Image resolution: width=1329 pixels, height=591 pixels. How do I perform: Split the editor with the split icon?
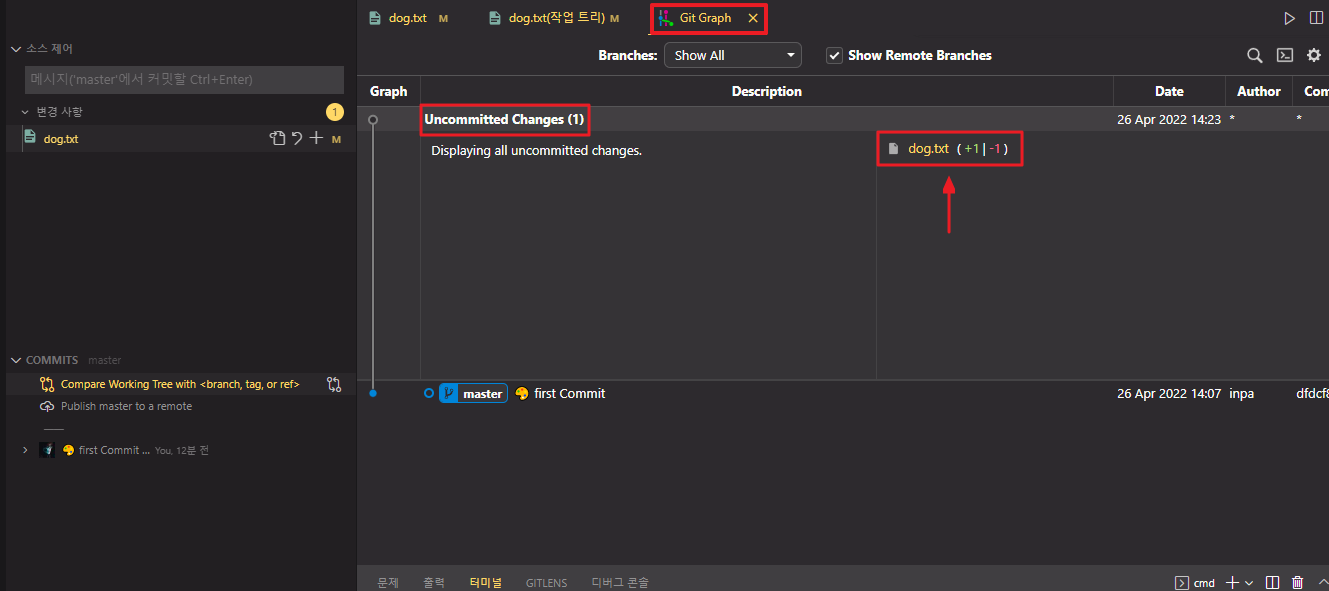click(x=1316, y=18)
